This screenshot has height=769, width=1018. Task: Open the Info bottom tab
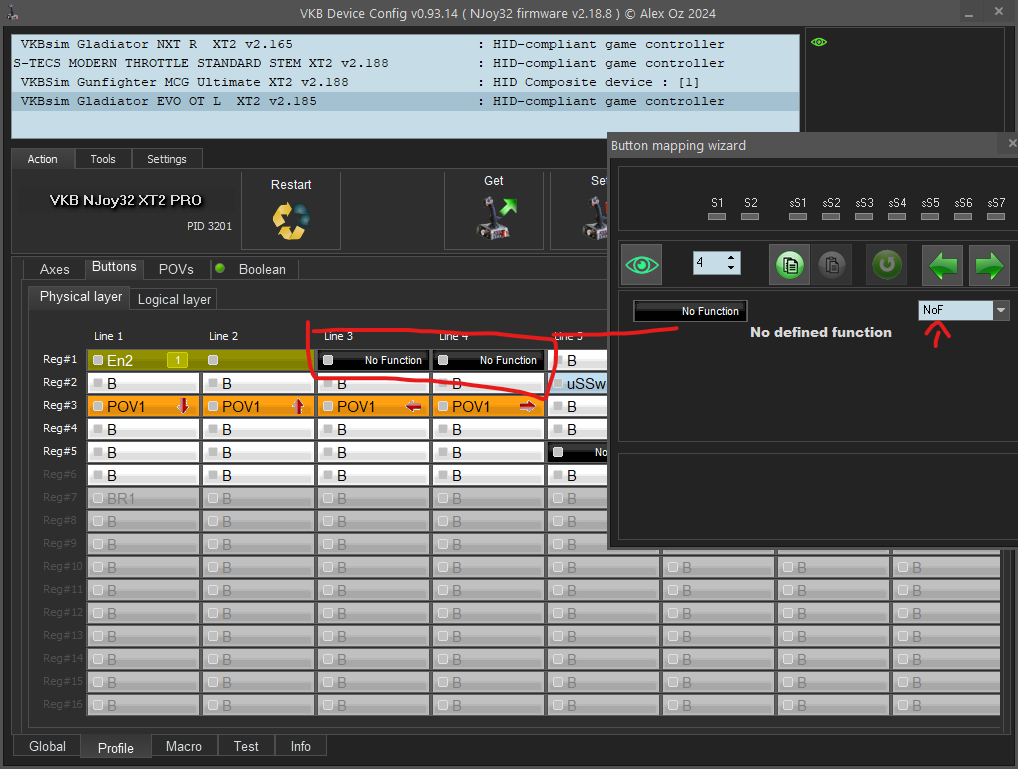301,746
